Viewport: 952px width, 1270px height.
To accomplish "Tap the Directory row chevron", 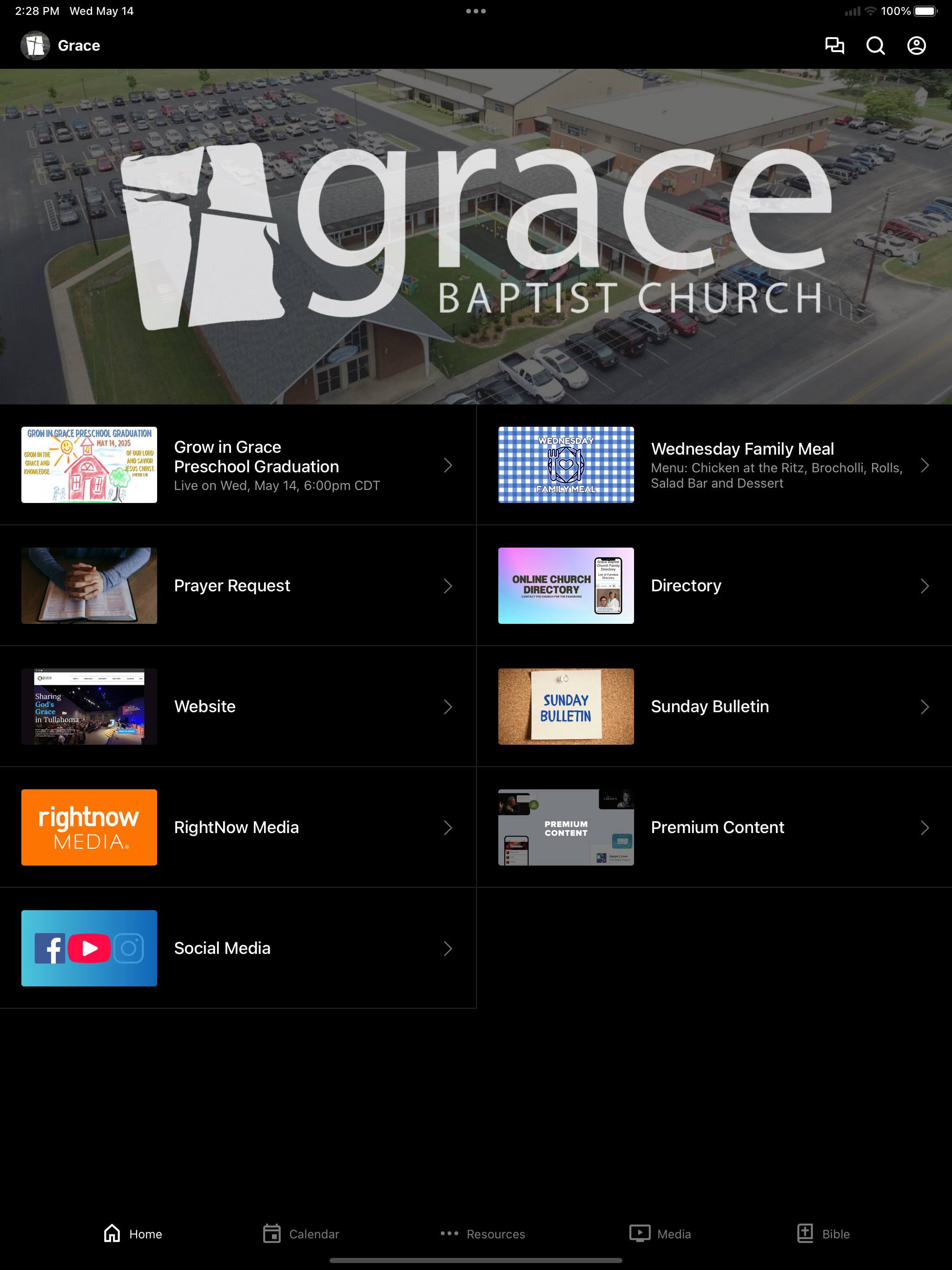I will pyautogui.click(x=925, y=586).
